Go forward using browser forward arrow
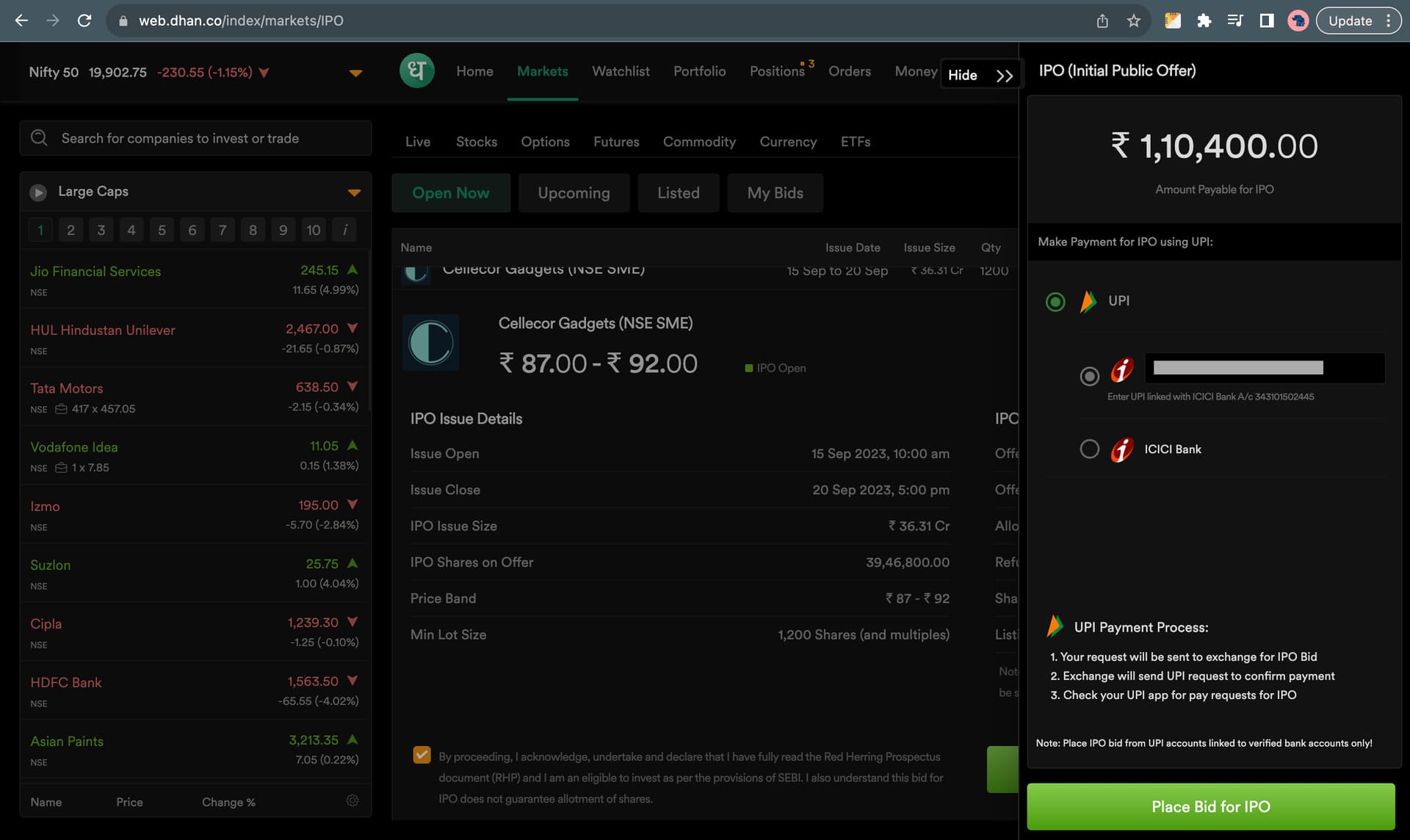The height and width of the screenshot is (840, 1410). 53,21
